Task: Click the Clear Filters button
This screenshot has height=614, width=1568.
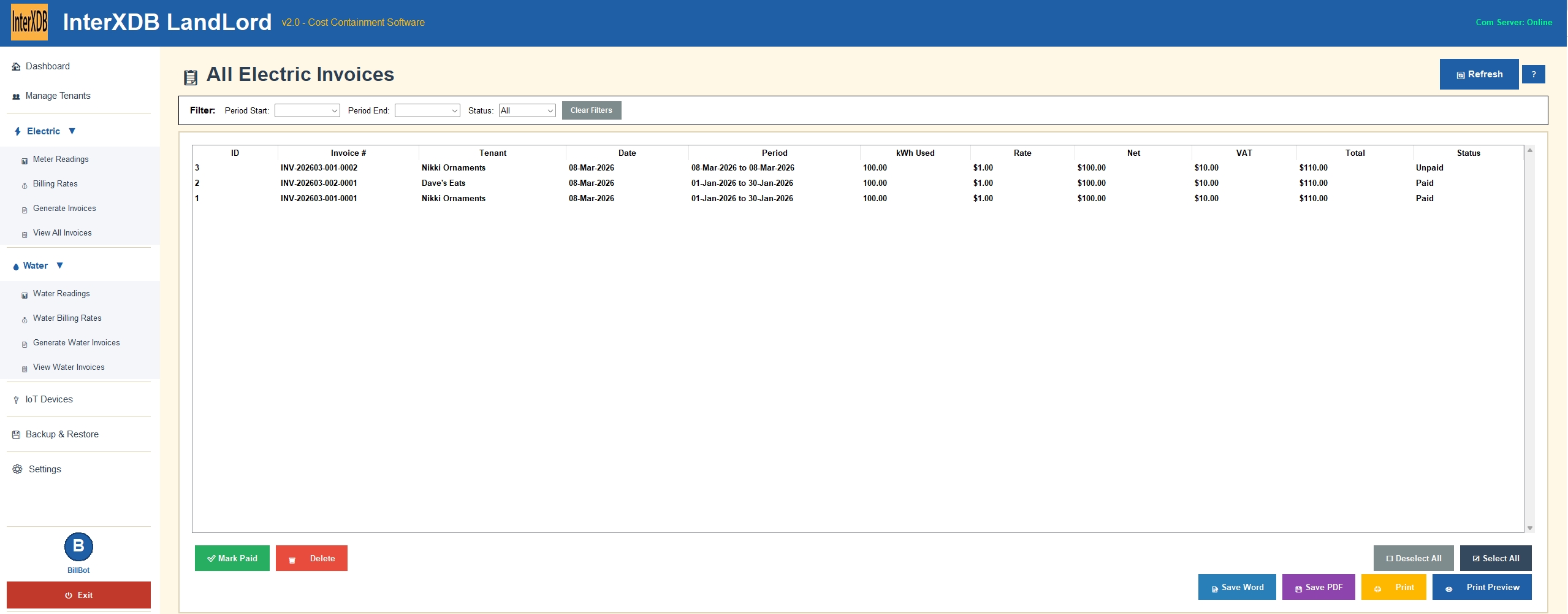Action: coord(592,110)
